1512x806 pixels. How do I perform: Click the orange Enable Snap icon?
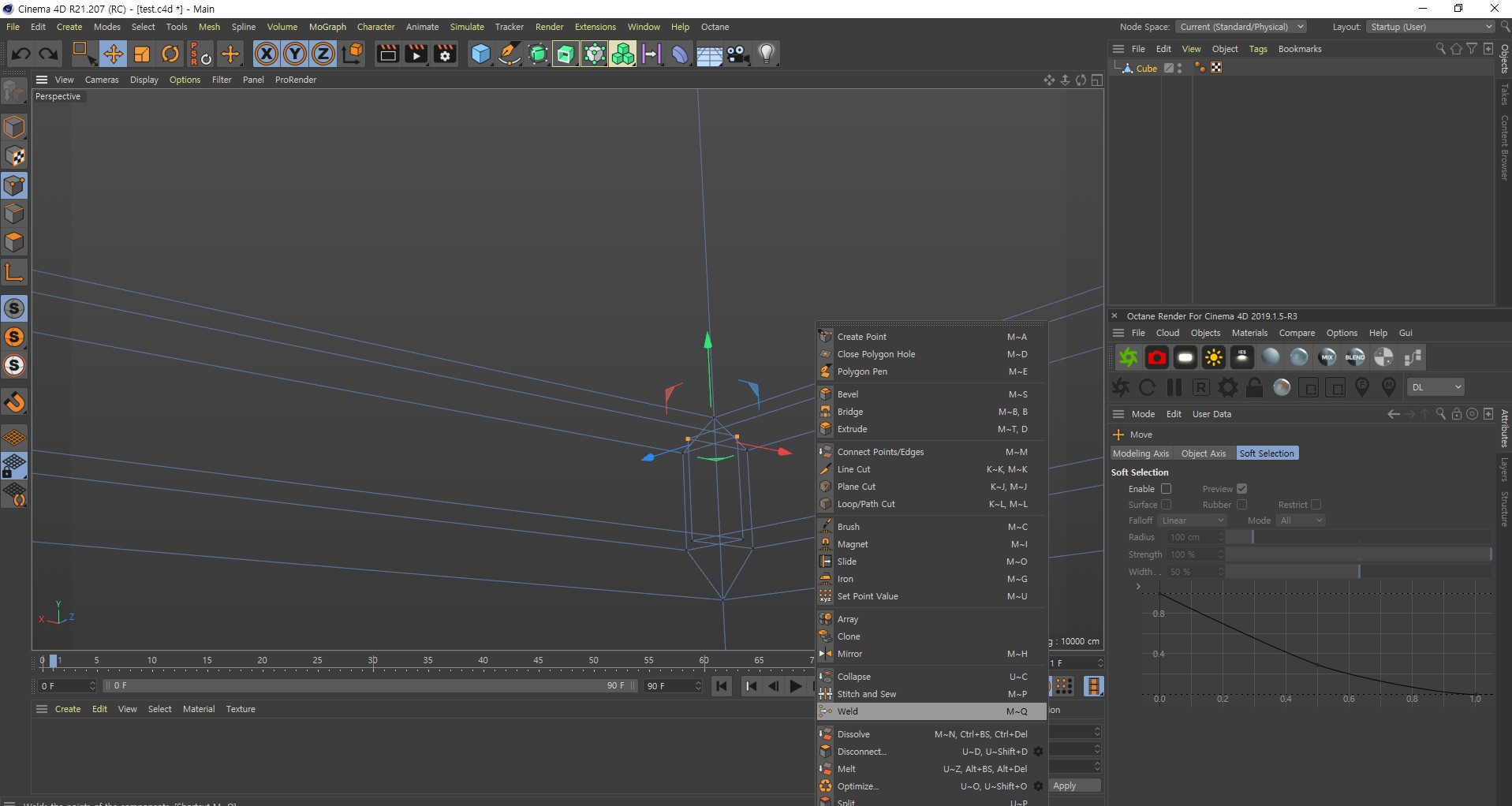(x=14, y=402)
